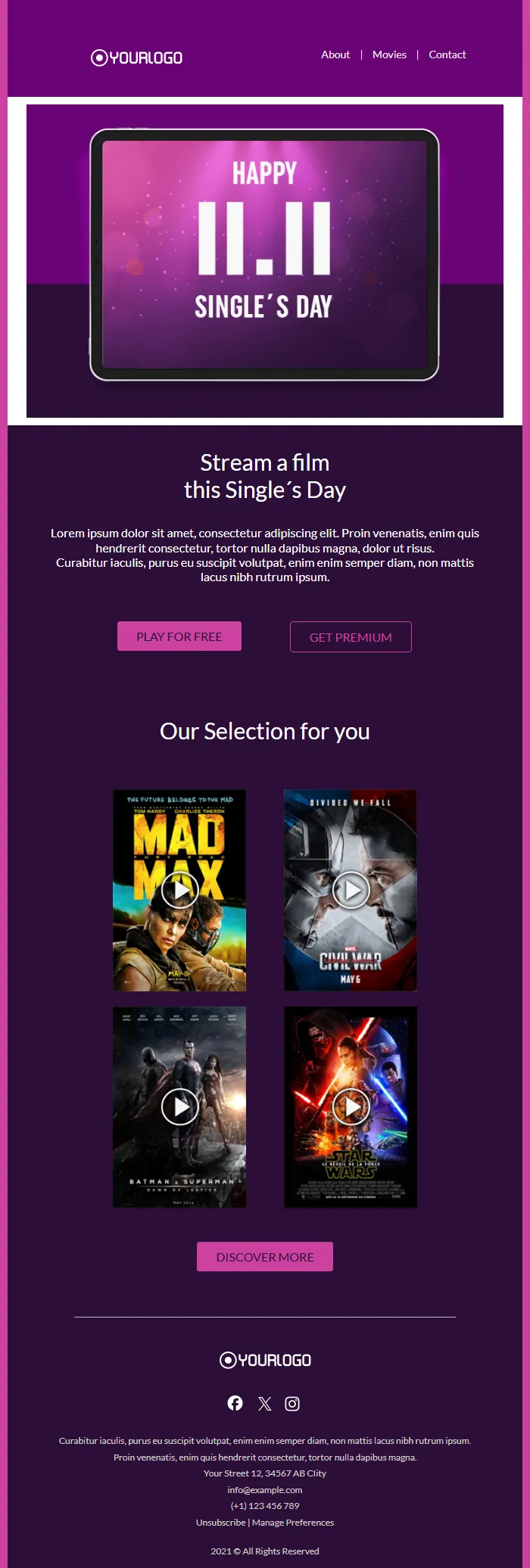Open the Facebook social icon

point(235,1404)
